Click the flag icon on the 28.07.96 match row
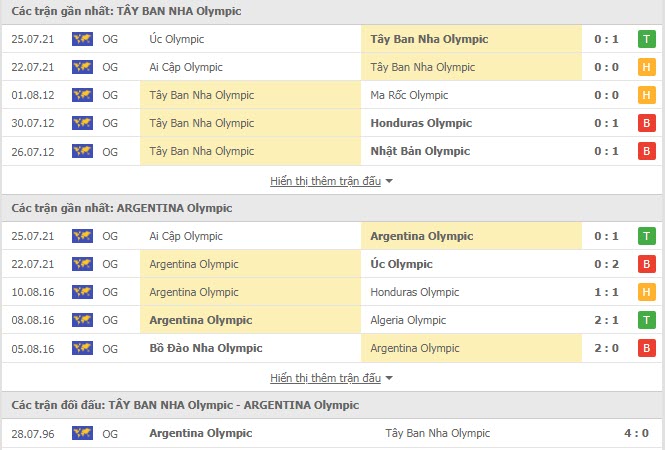 82,433
